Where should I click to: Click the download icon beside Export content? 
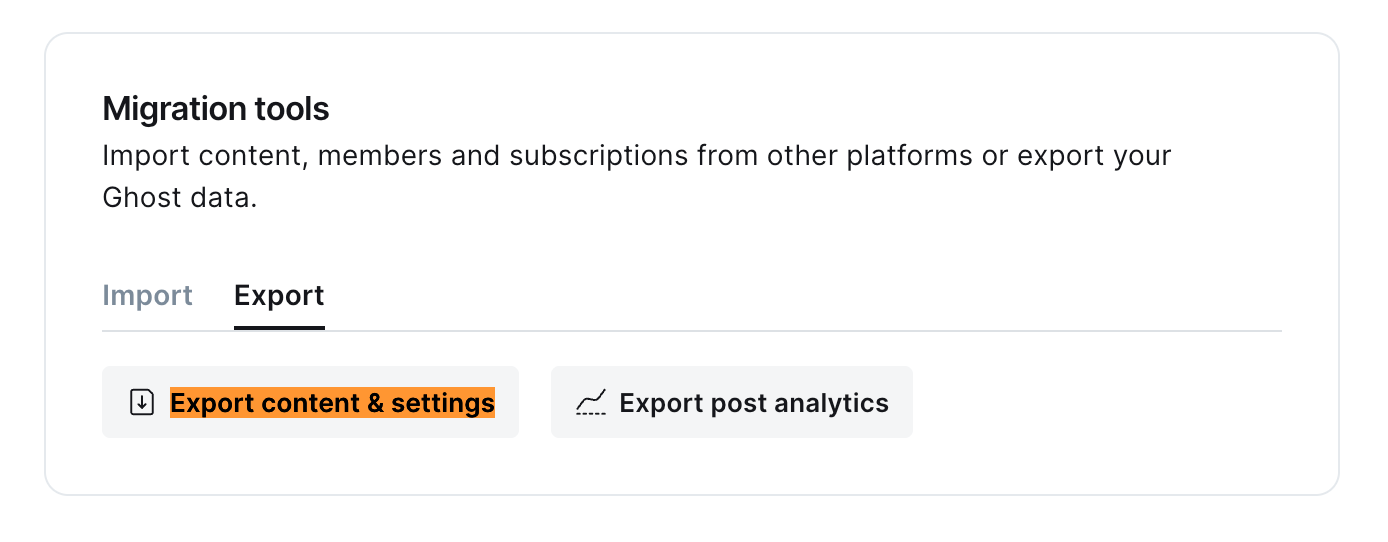coord(142,402)
